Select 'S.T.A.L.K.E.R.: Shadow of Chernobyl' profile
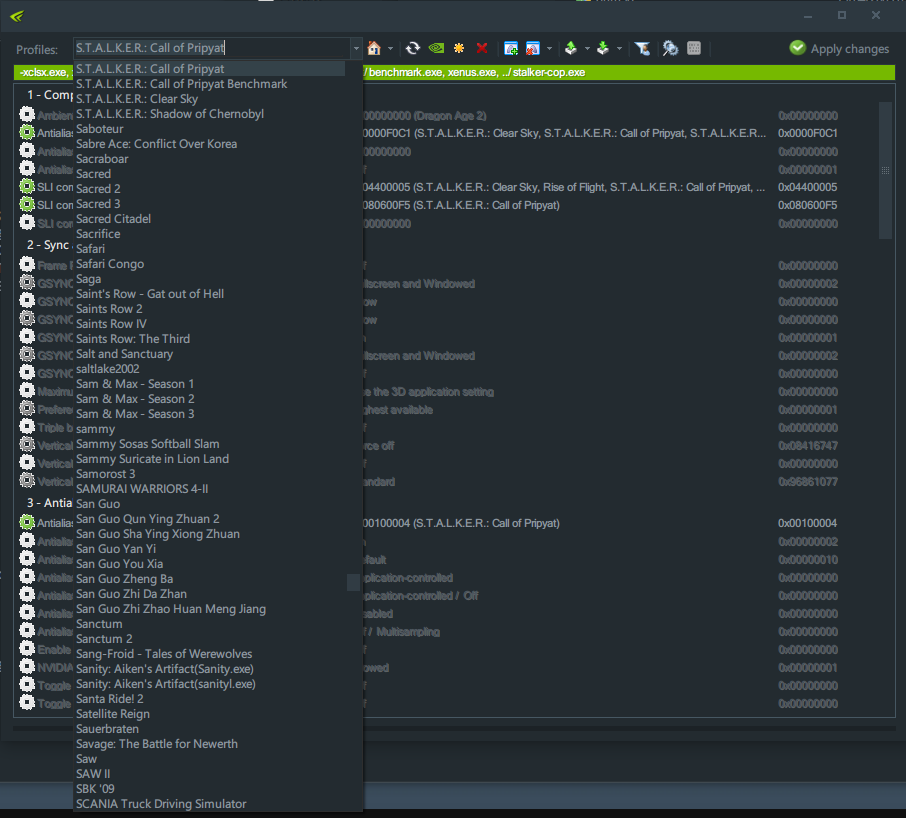This screenshot has height=818, width=906. point(170,114)
